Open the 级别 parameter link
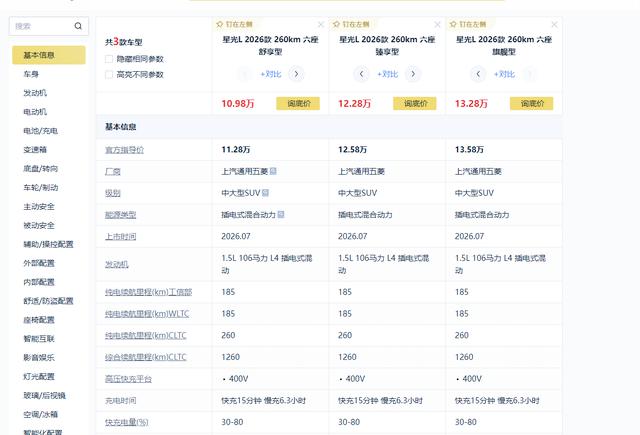The image size is (640, 435). tap(113, 193)
